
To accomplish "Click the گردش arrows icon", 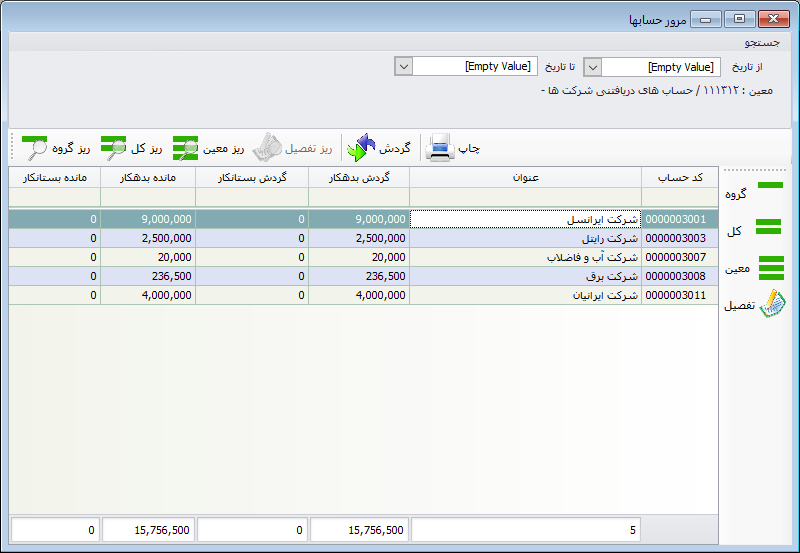I will pyautogui.click(x=361, y=147).
